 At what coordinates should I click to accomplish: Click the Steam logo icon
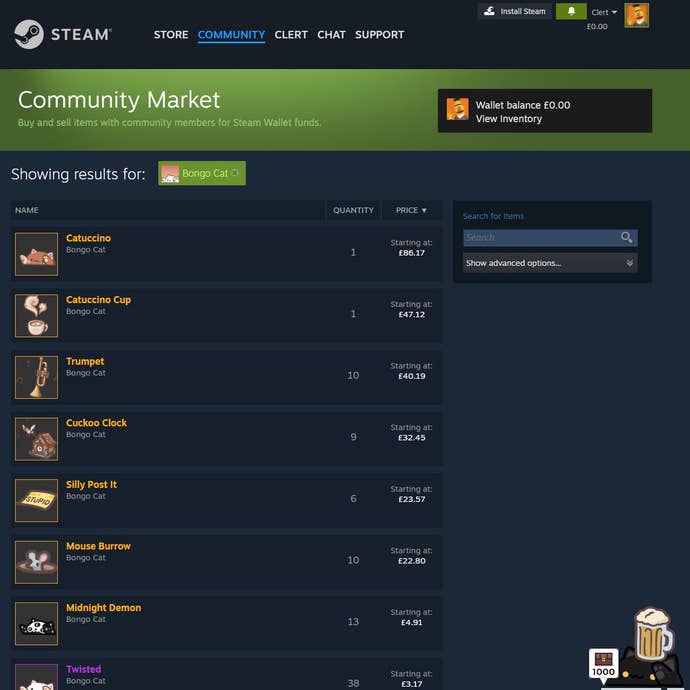[x=29, y=34]
